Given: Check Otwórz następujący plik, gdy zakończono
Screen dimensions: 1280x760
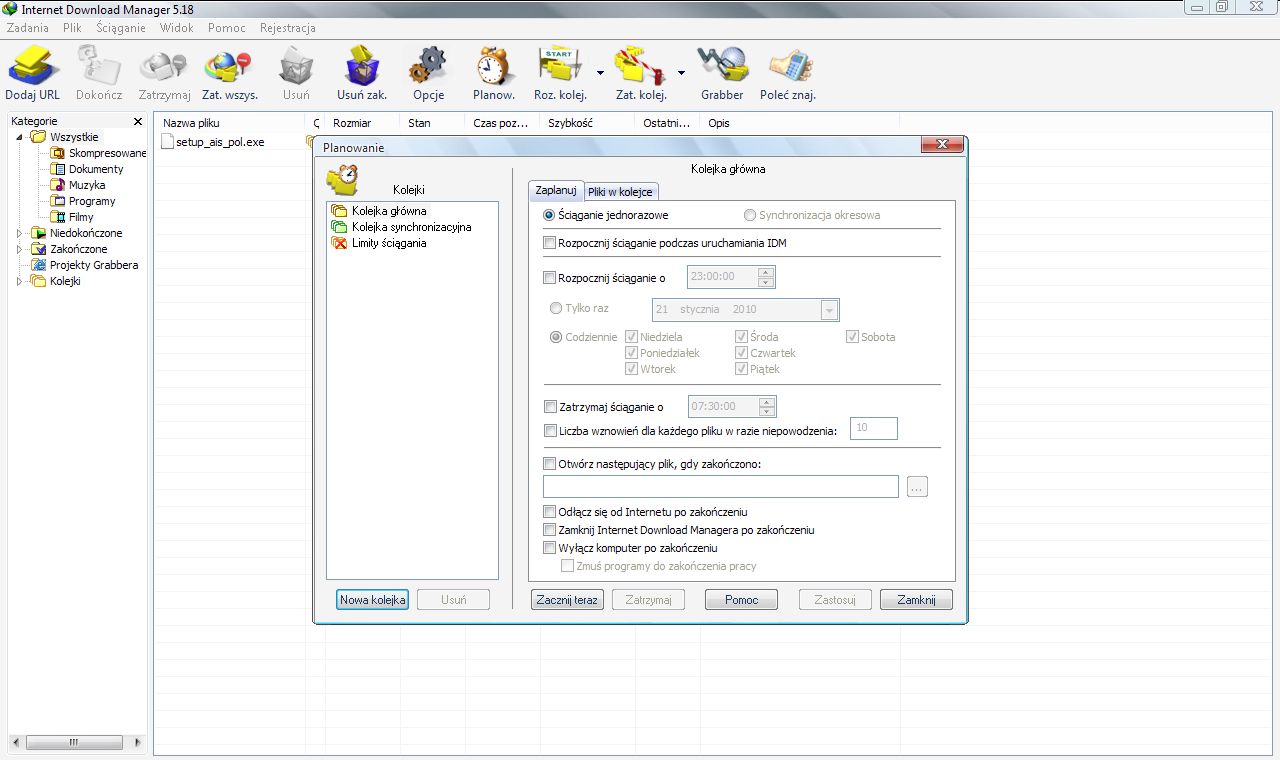Looking at the screenshot, I should pos(549,464).
